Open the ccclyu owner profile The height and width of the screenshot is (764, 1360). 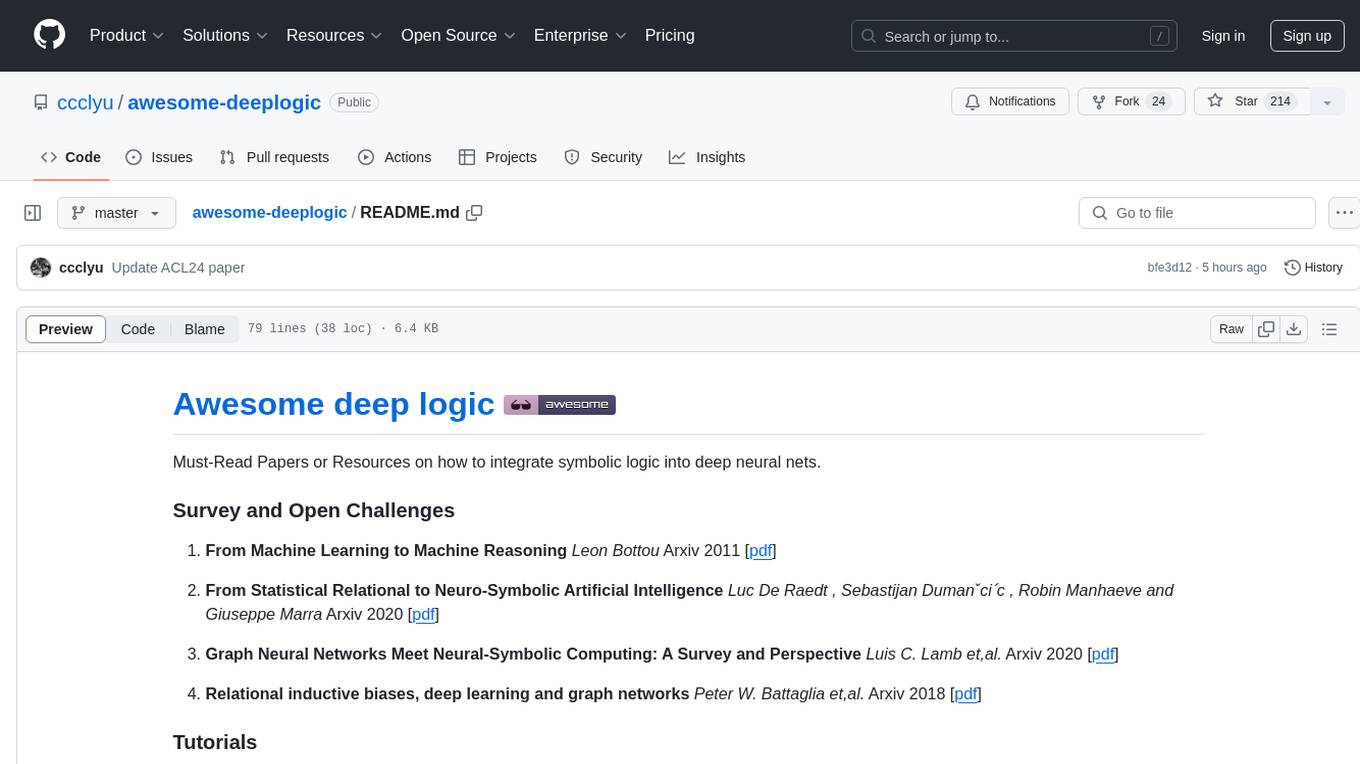click(x=85, y=102)
